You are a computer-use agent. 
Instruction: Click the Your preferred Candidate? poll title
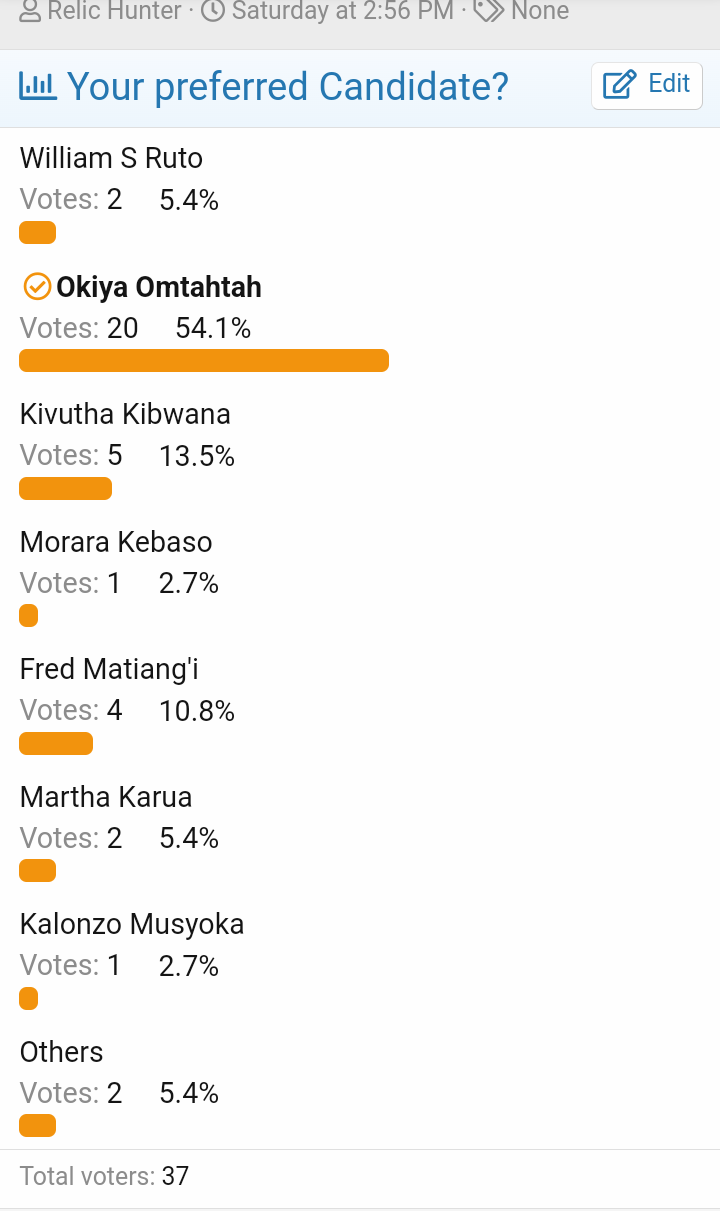[288, 87]
